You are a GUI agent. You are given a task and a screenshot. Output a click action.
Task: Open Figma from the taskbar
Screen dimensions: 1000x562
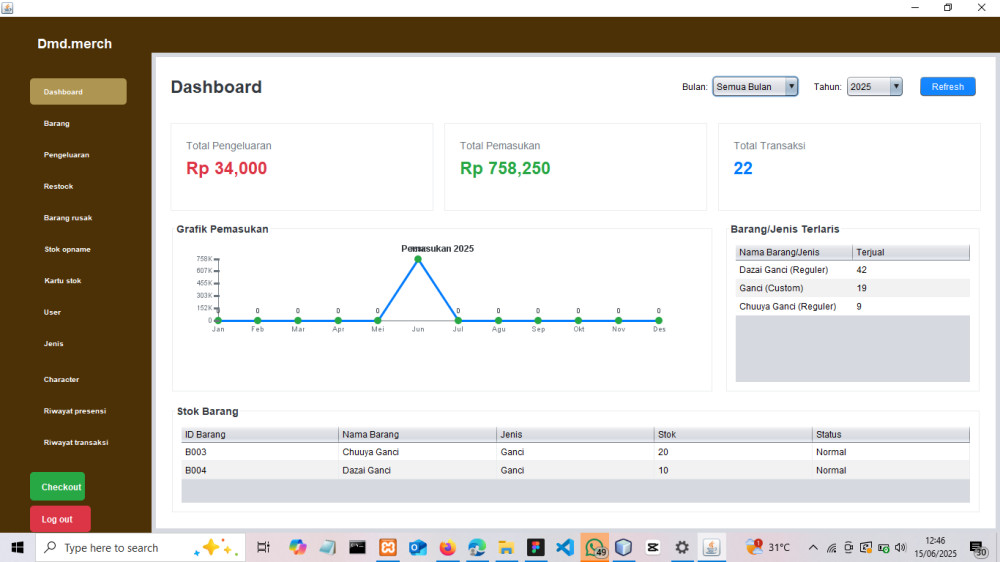(535, 547)
